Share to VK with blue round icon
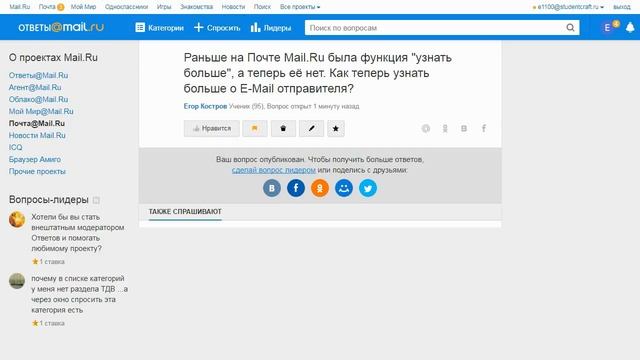The width and height of the screenshot is (640, 360). tap(272, 188)
